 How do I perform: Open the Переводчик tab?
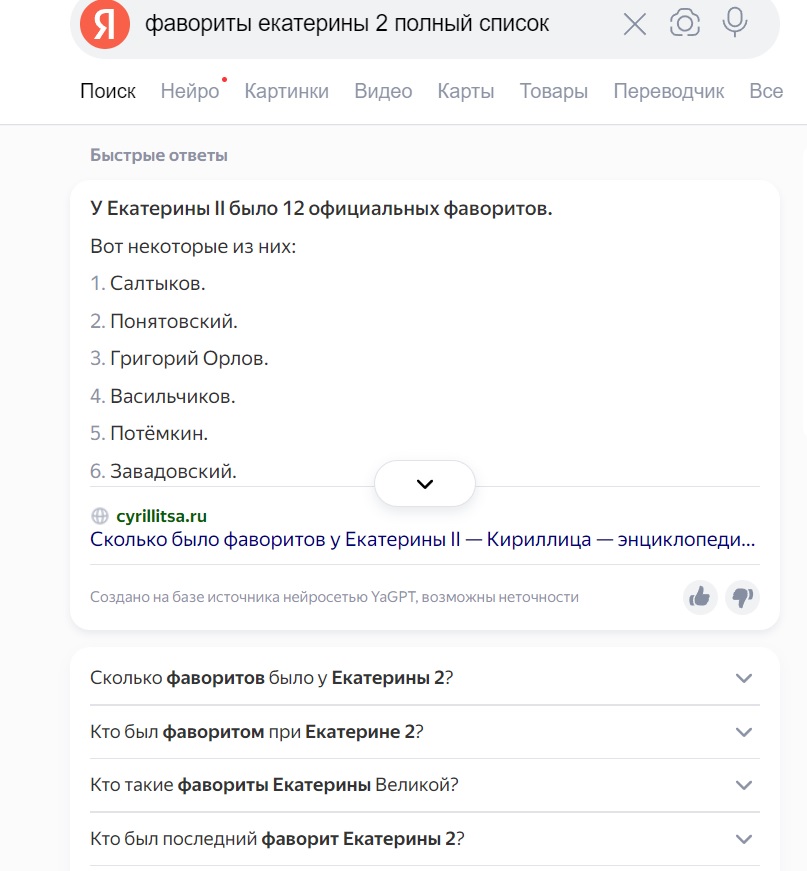point(668,91)
